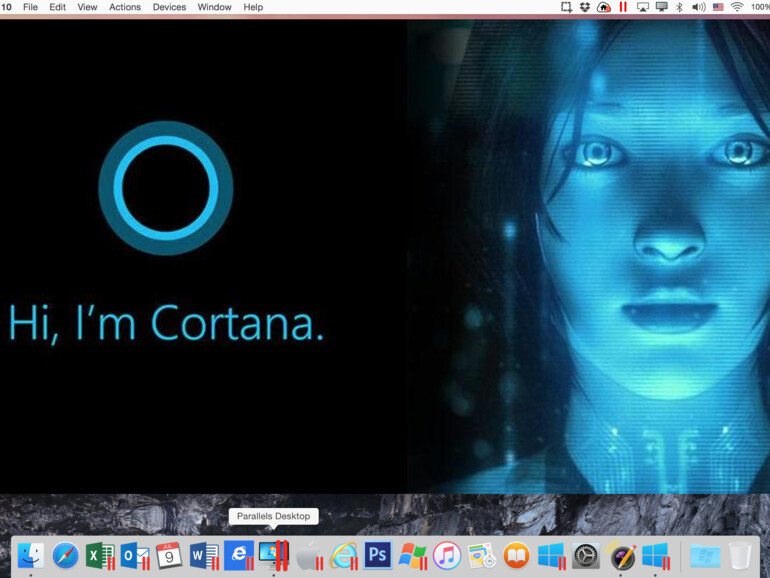Click the colorful Windows flag Dock icon
Viewport: 770px width, 578px height.
click(x=412, y=556)
